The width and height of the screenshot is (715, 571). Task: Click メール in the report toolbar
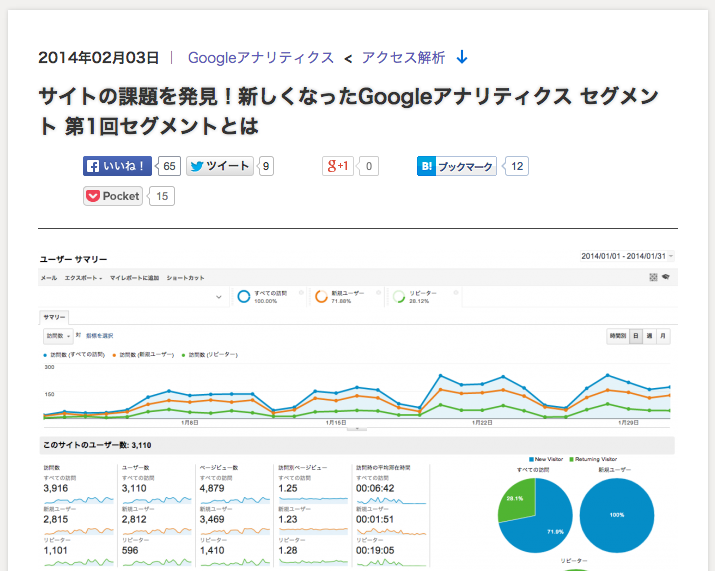[49, 278]
